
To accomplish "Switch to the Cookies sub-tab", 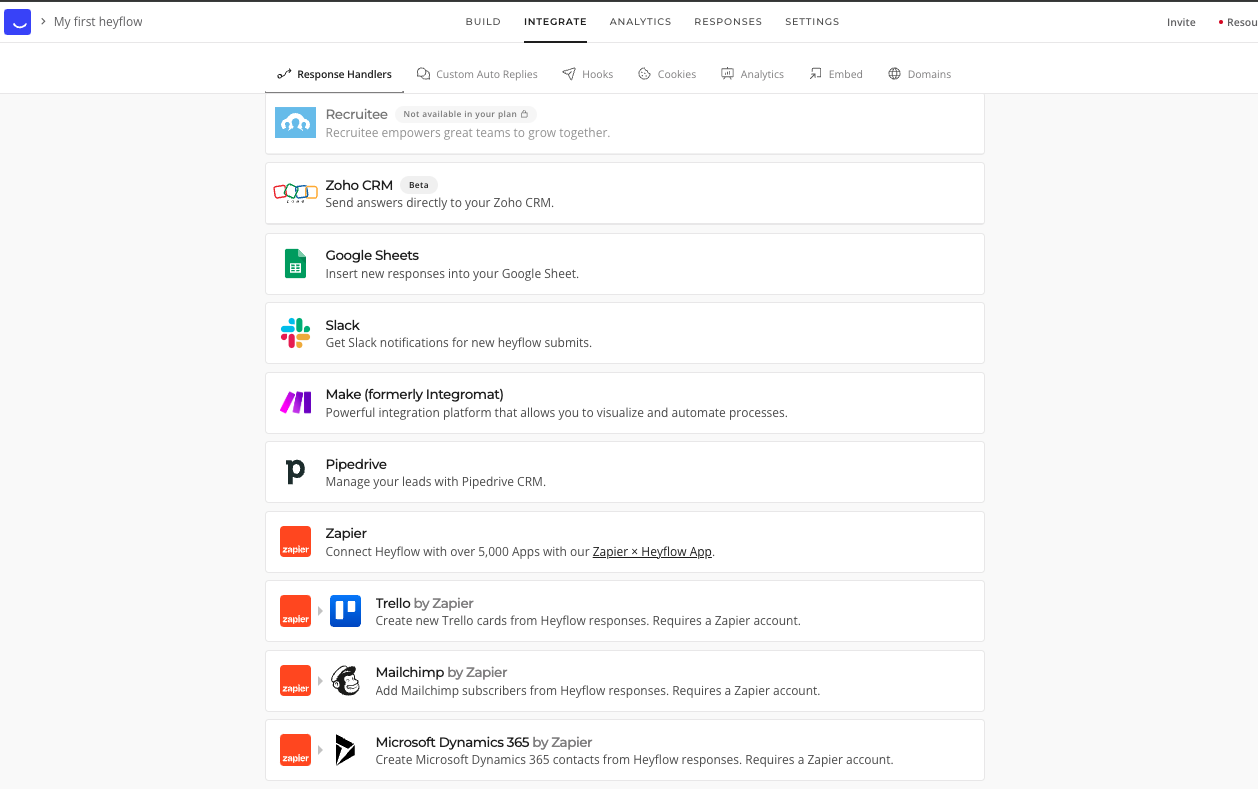I will (x=667, y=74).
